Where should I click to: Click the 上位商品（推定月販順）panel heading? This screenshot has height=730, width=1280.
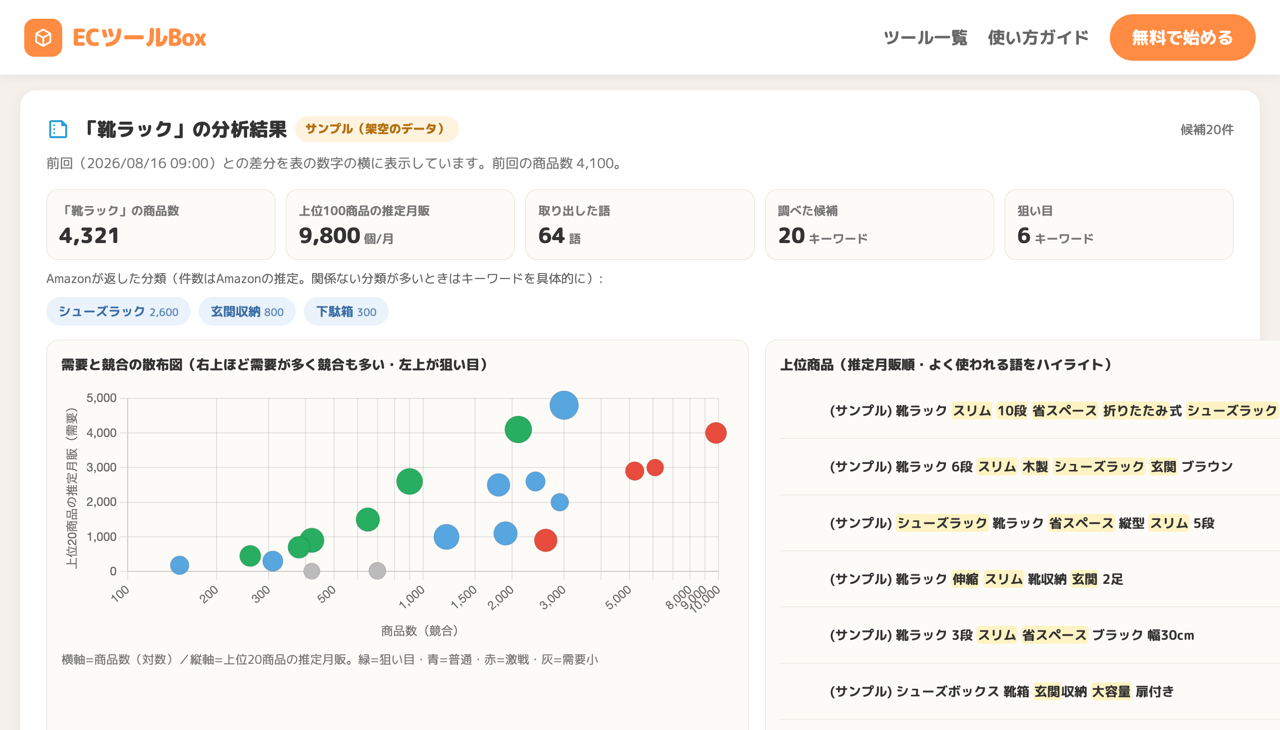[x=946, y=365]
